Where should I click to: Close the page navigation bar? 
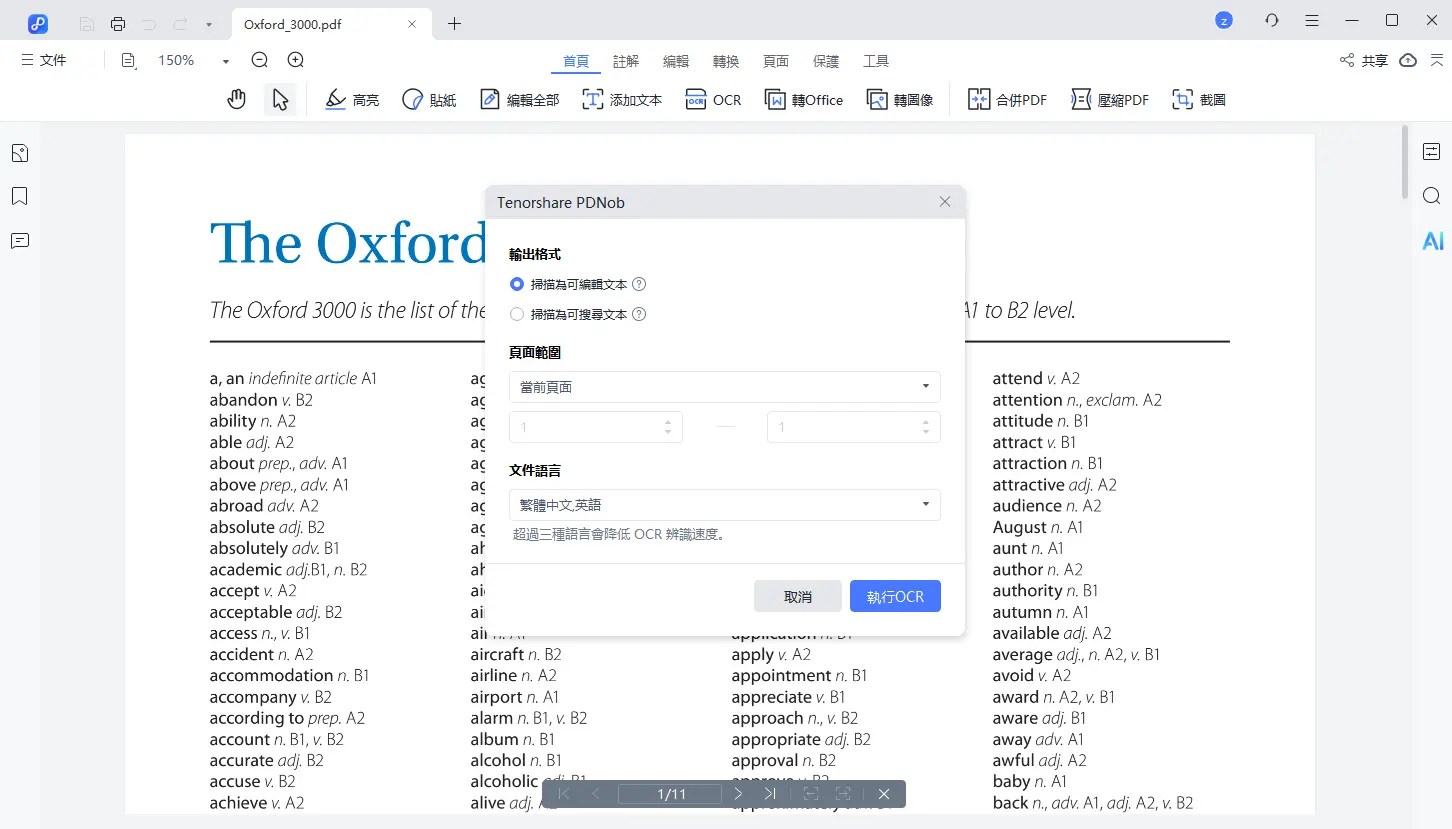(x=884, y=794)
